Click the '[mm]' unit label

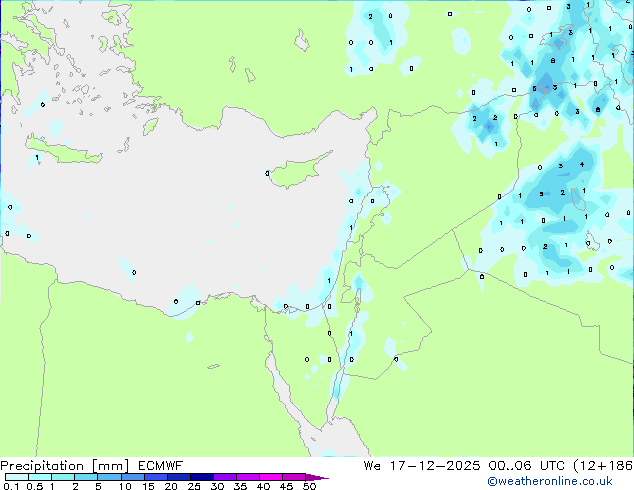tap(110, 466)
